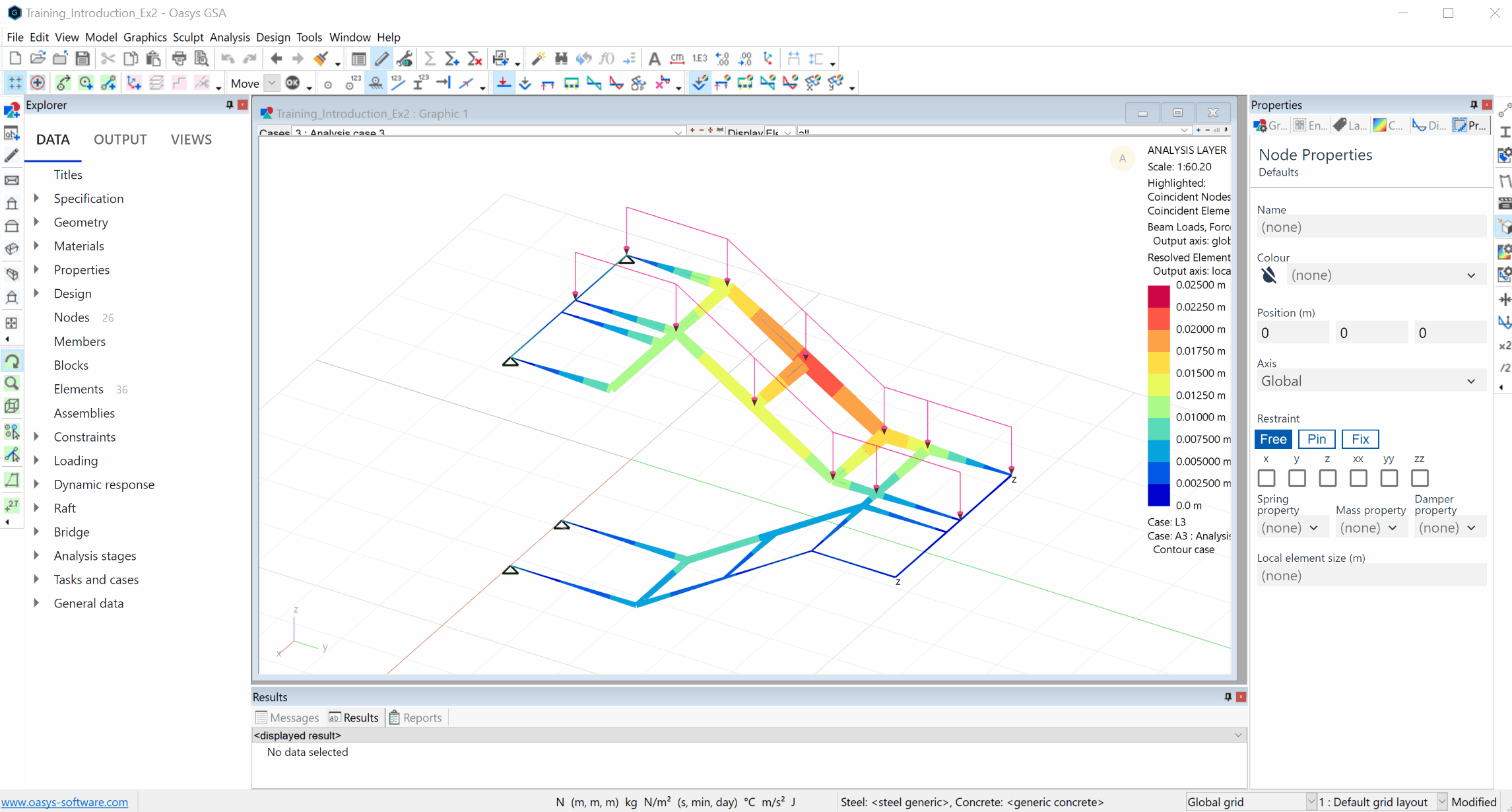
Task: Click the zoom magnifier tool in left sidebar
Action: click(x=12, y=384)
